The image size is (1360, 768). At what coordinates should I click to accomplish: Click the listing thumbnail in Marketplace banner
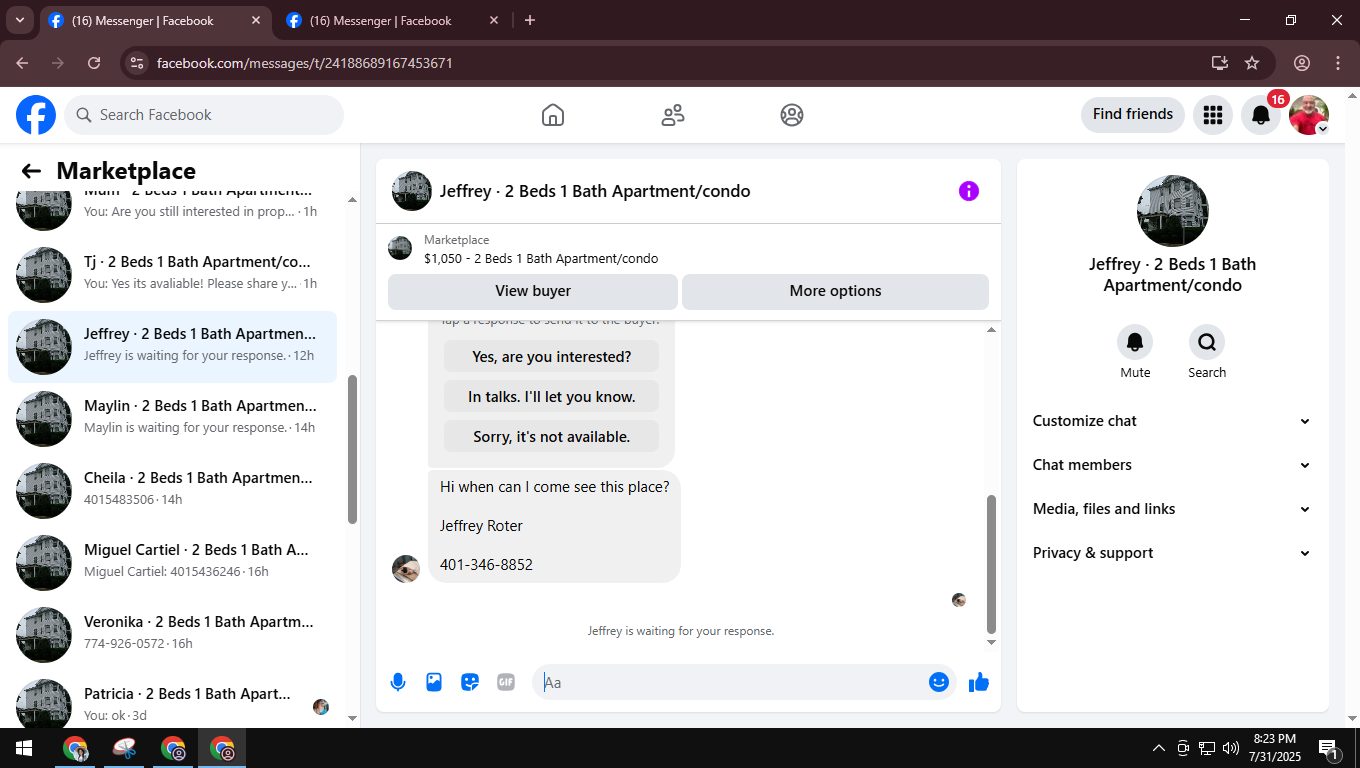click(400, 249)
